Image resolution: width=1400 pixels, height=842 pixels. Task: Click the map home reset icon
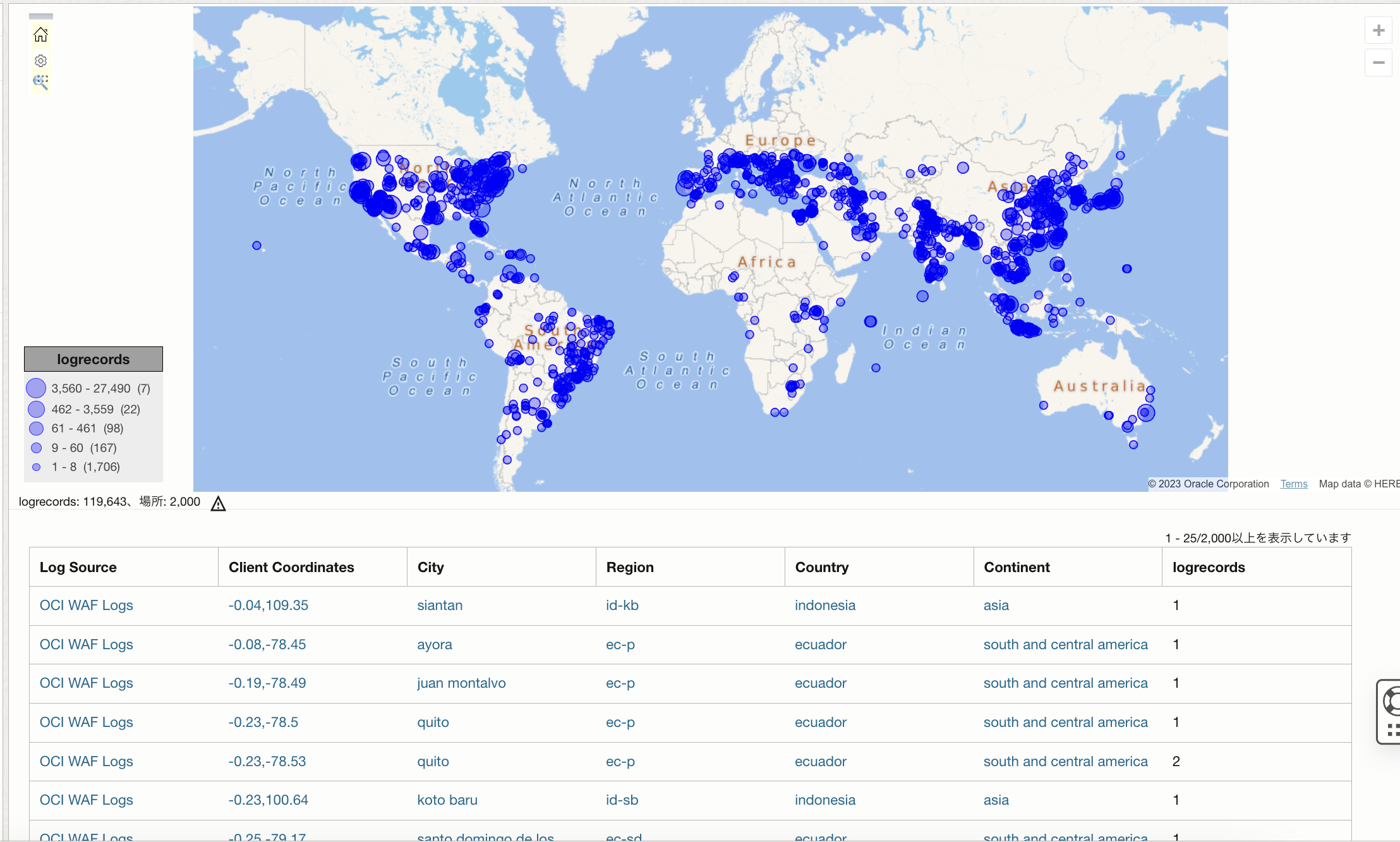pos(40,35)
